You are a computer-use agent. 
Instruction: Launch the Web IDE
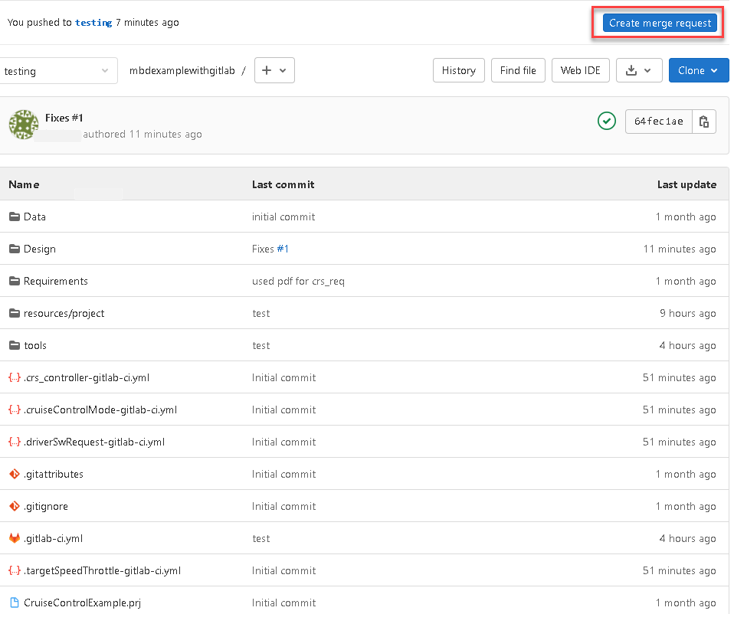point(580,71)
